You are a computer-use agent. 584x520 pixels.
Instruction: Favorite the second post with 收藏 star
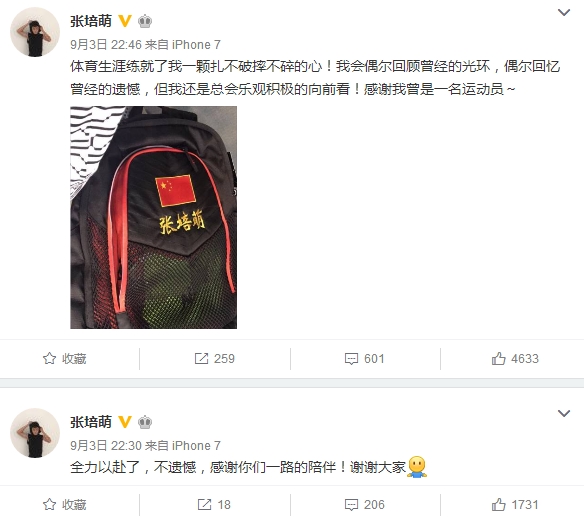click(x=64, y=505)
